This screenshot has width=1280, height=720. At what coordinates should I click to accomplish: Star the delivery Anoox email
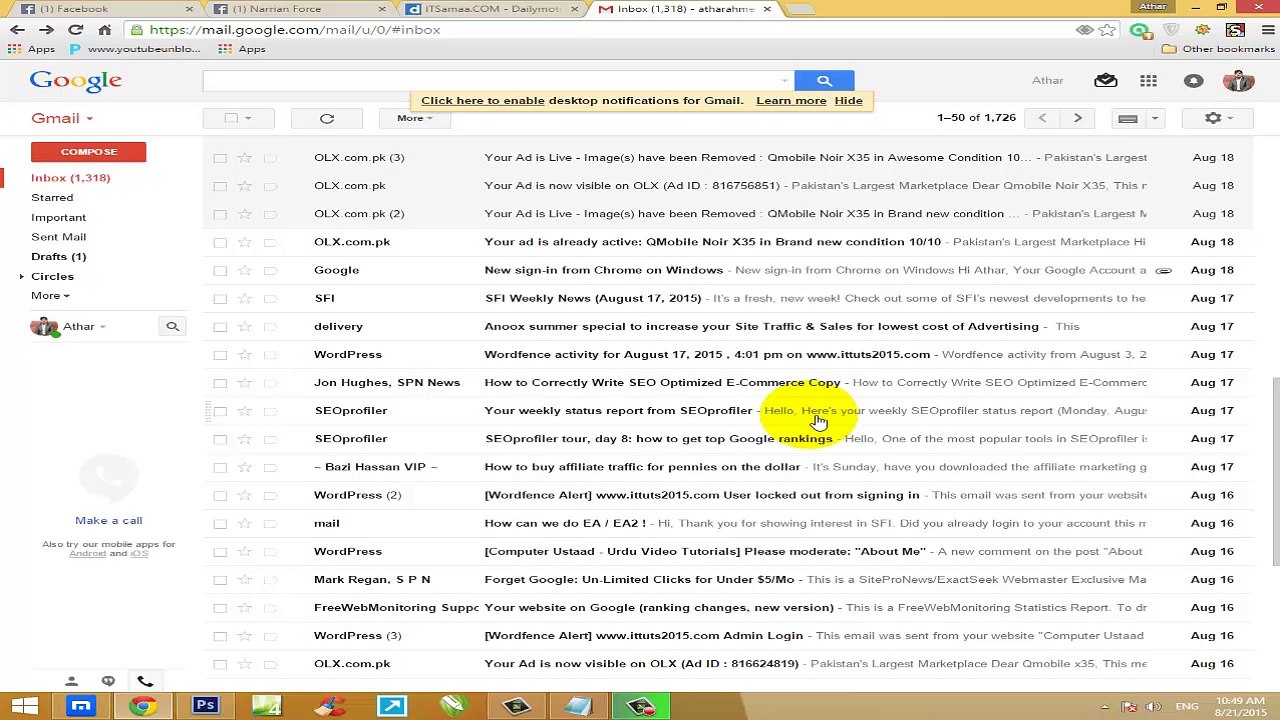click(x=244, y=326)
